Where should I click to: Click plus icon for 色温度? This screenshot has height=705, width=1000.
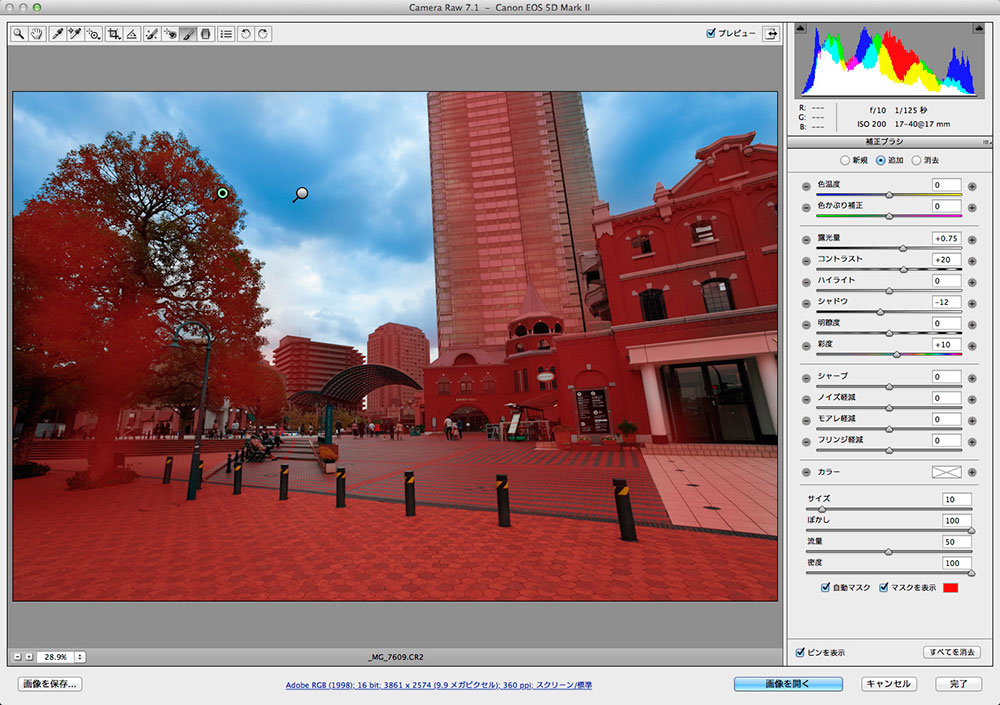click(972, 186)
